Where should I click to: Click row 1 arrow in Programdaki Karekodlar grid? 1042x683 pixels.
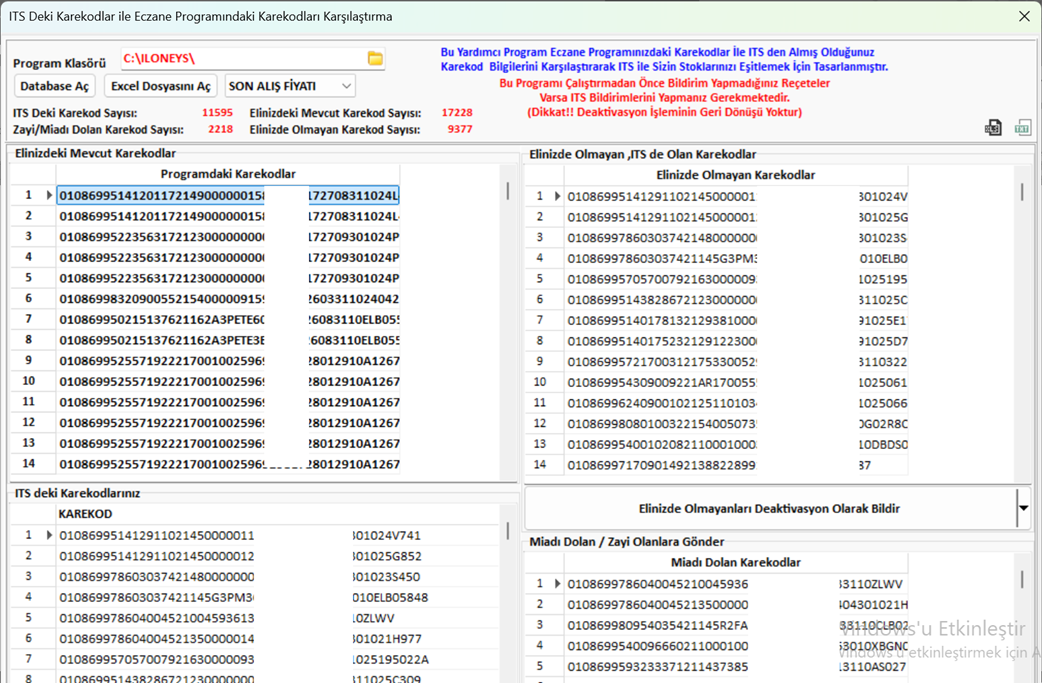point(49,196)
